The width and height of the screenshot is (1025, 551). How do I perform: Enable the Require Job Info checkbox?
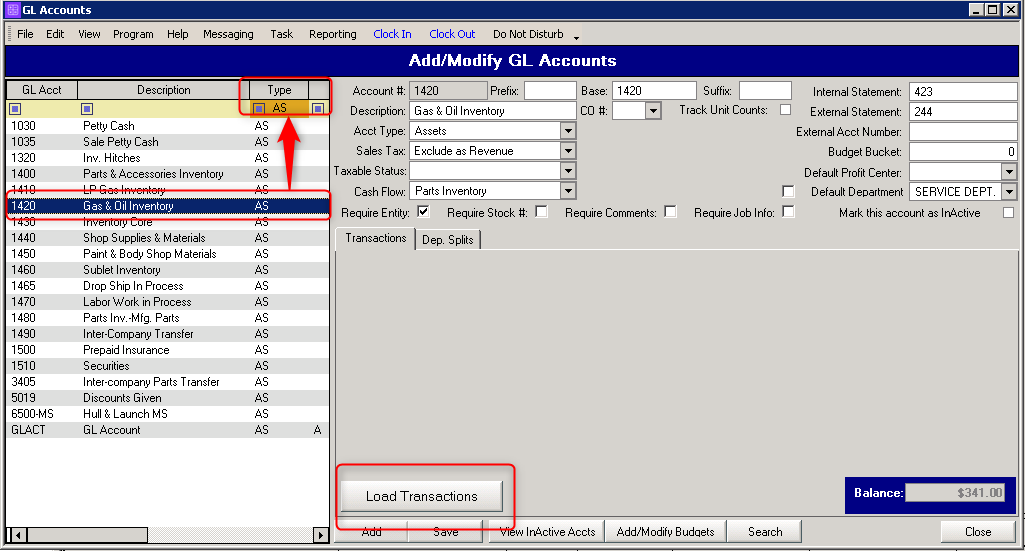pyautogui.click(x=788, y=212)
